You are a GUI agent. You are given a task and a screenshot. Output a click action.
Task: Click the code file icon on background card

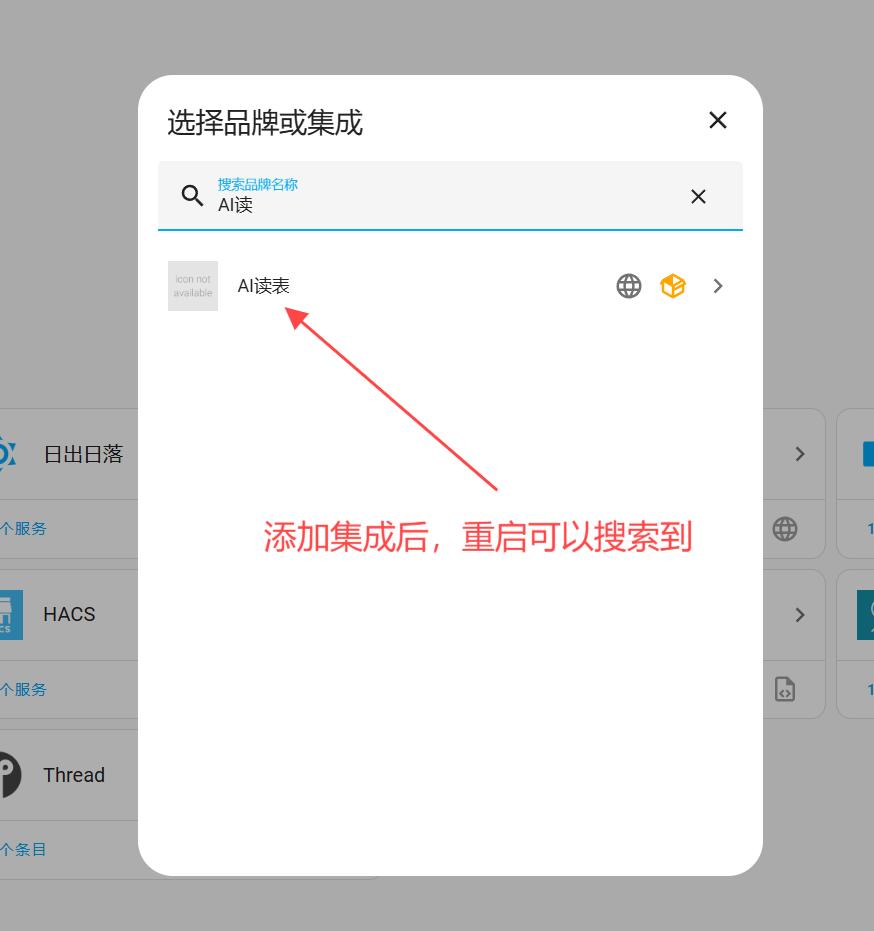coord(785,689)
